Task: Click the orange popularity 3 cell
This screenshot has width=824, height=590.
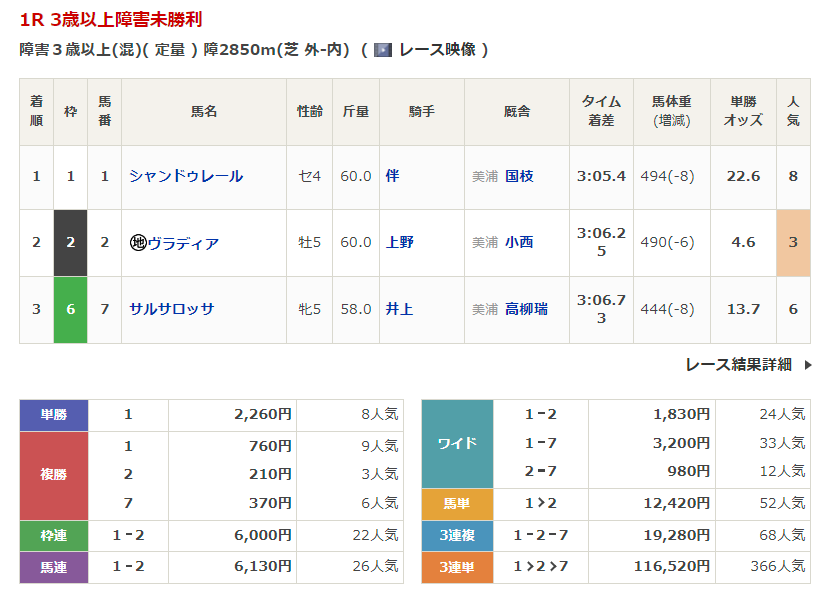Action: coord(793,243)
